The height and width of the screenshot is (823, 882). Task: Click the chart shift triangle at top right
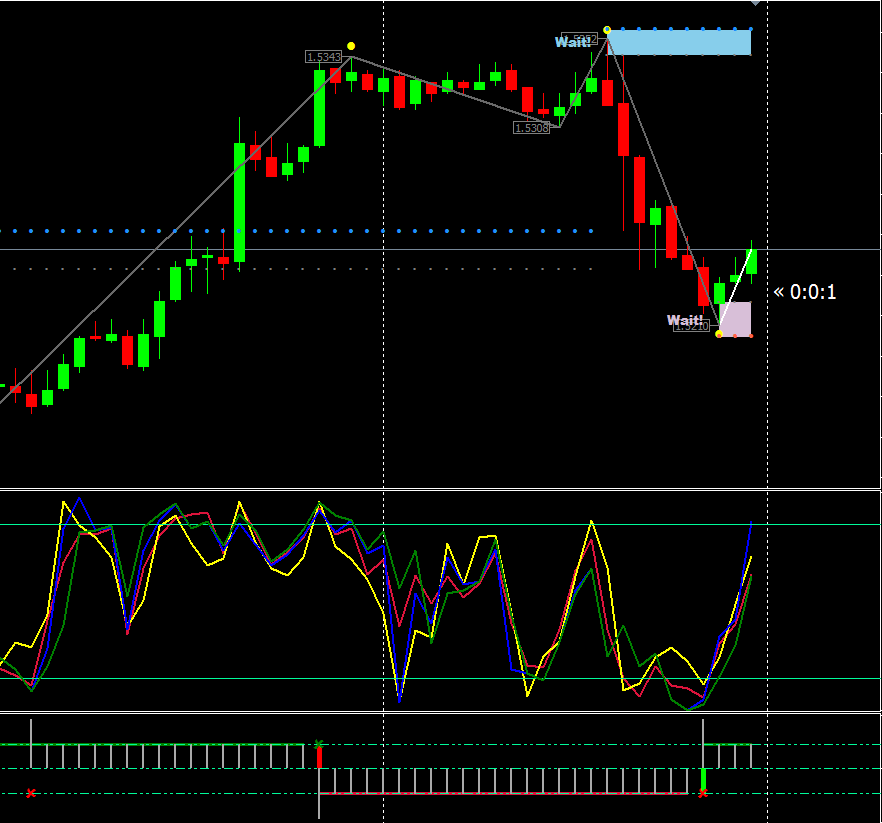click(756, 3)
